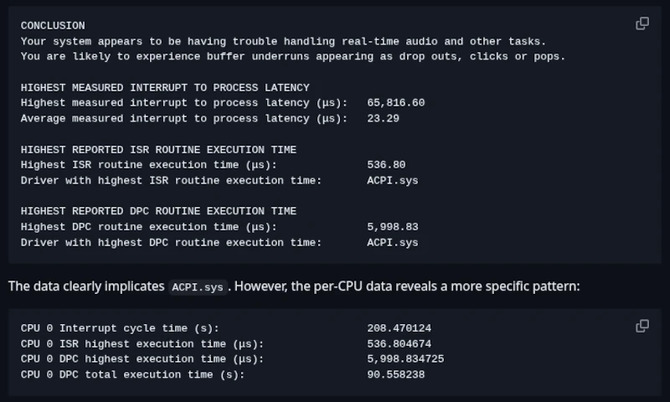The image size is (670, 402).
Task: Click the inline ACPI.sys code tag
Action: [197, 287]
